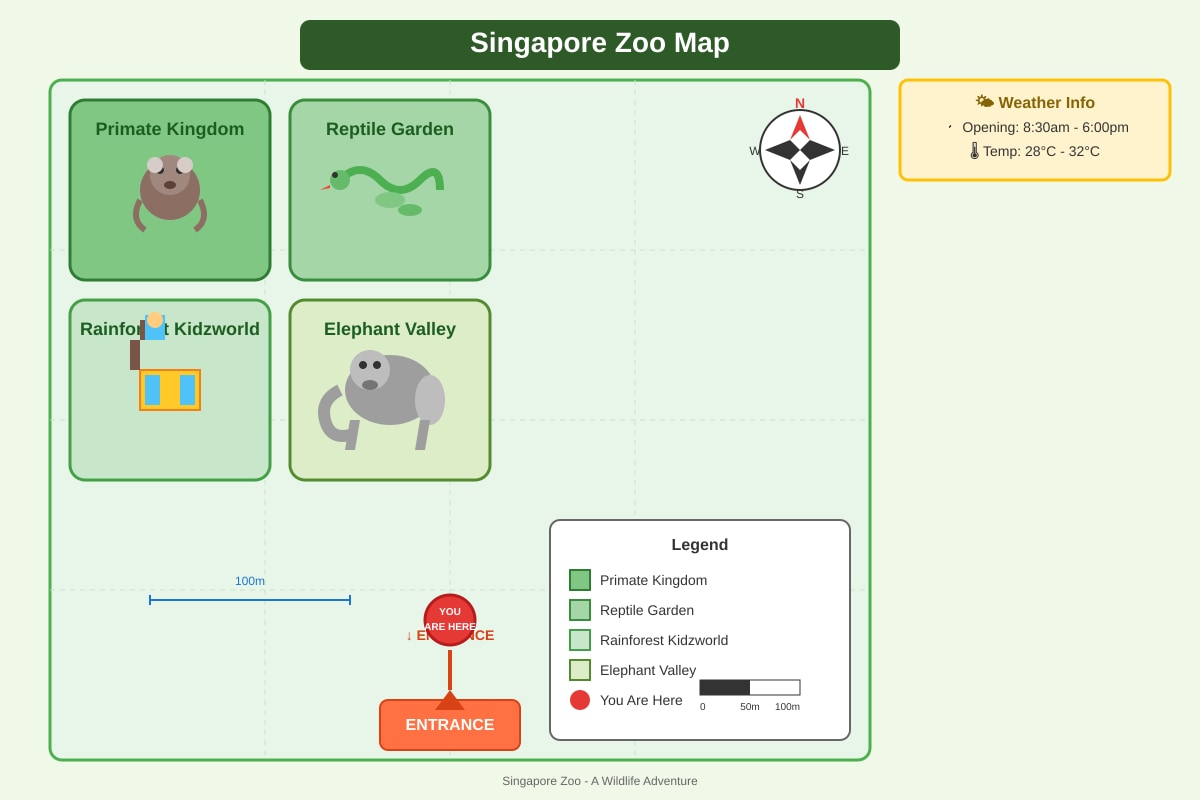Click the S label below the compass
The height and width of the screenshot is (800, 1200).
coord(800,194)
